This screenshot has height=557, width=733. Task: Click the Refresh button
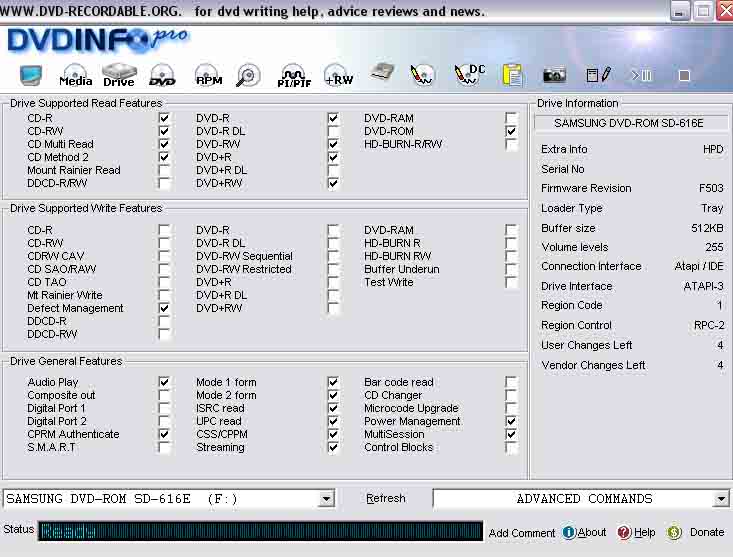coord(386,499)
